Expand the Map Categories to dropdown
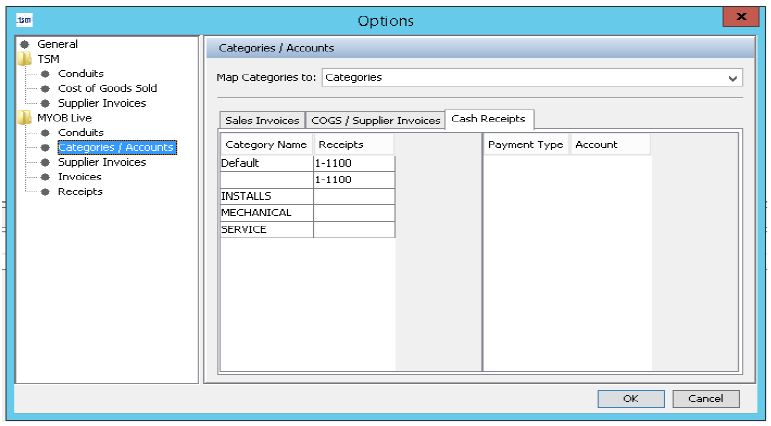Screen dimensions: 771x426 point(734,78)
